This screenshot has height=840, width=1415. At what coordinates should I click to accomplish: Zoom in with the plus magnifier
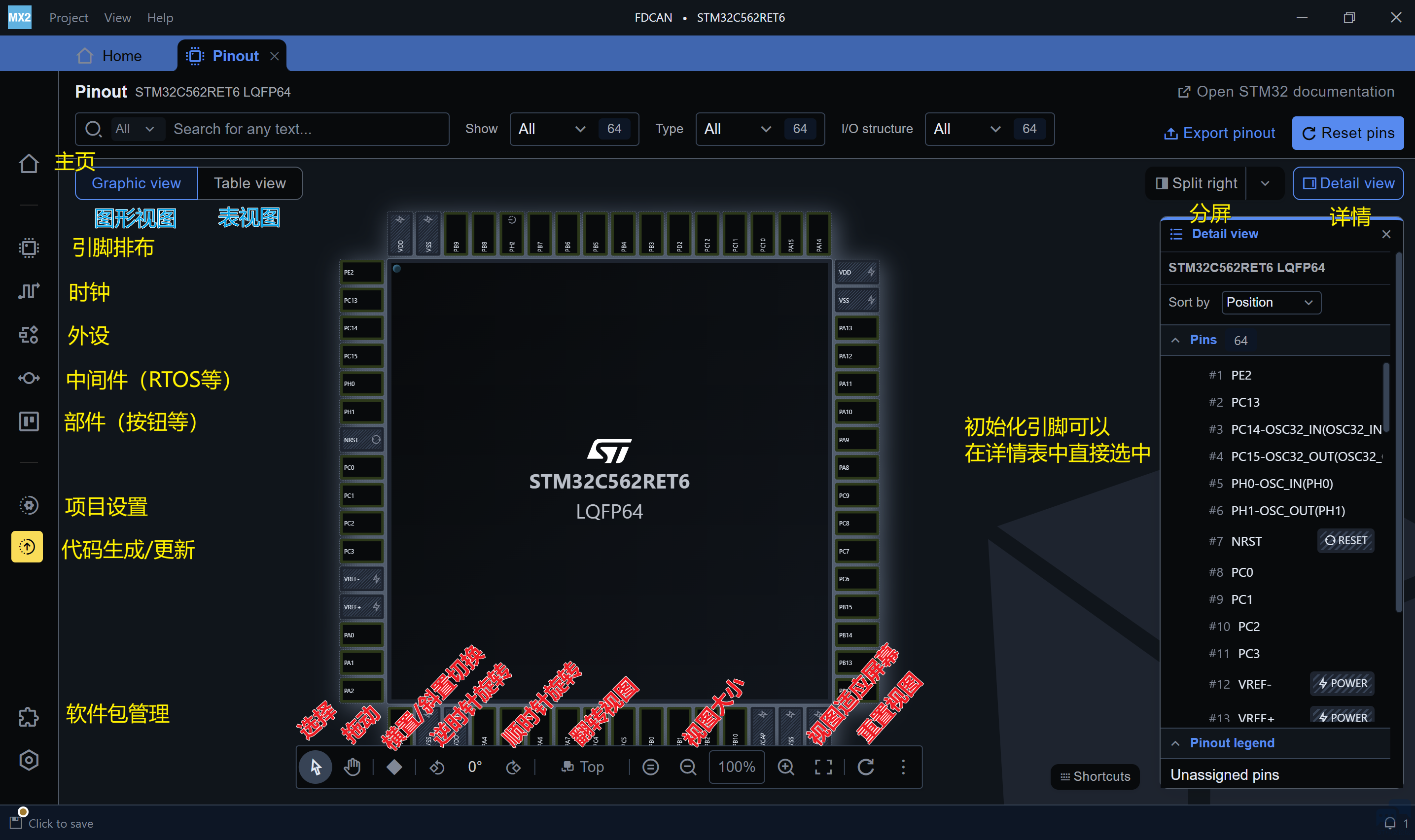(x=786, y=767)
